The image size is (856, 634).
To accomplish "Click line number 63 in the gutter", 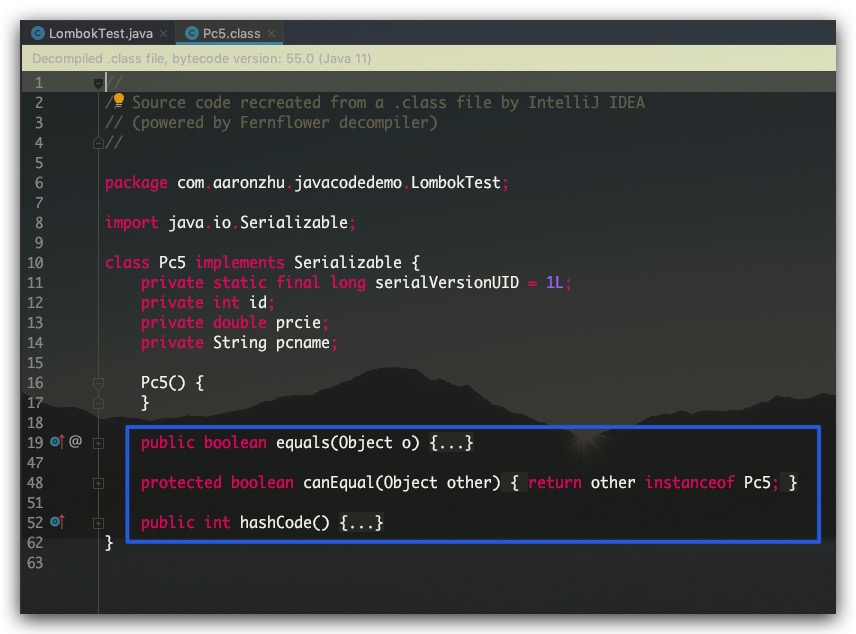I will (35, 562).
